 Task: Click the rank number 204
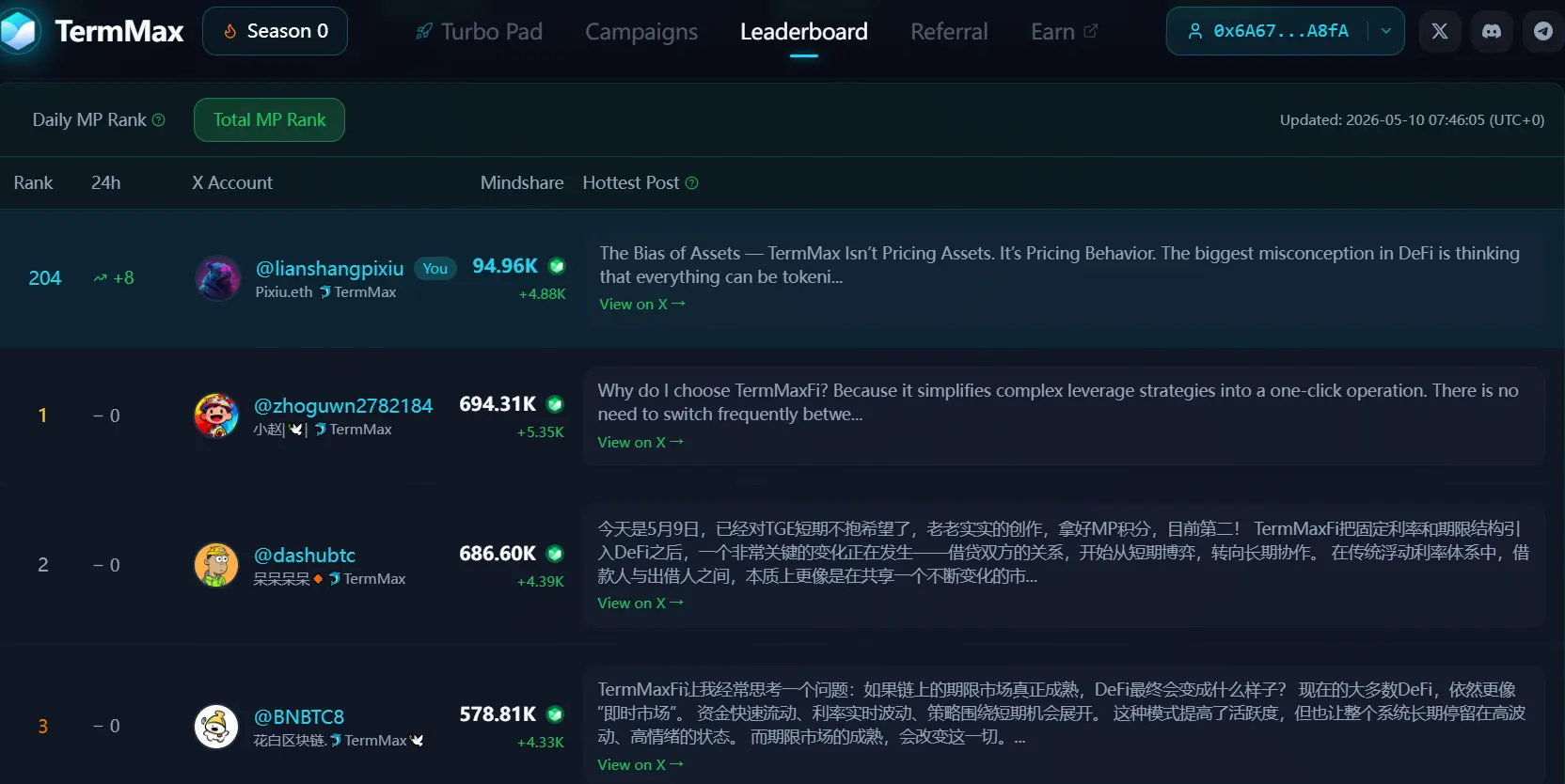(44, 278)
